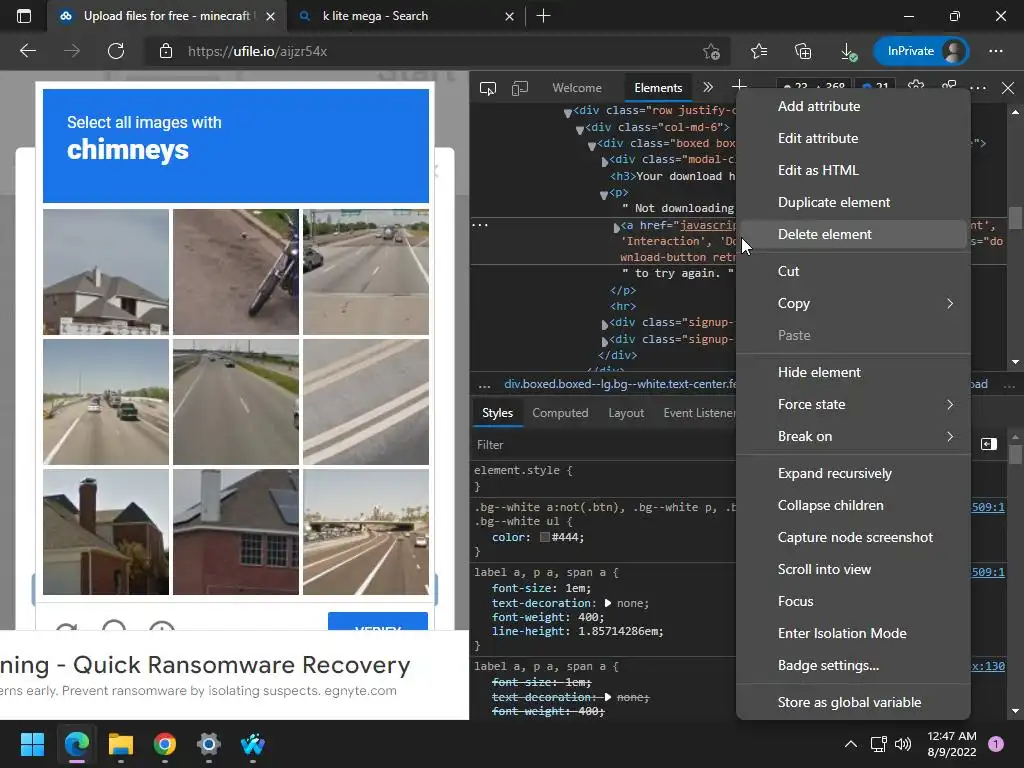Open Settings app from taskbar
Viewport: 1024px width, 768px height.
209,744
